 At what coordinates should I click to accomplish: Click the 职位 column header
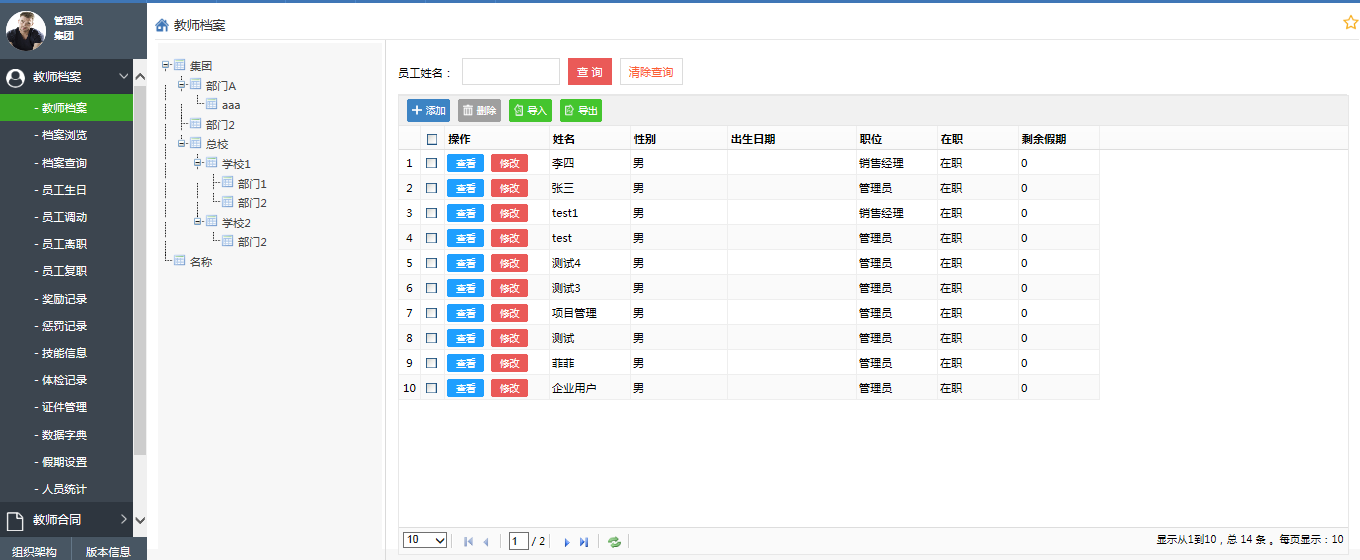point(896,139)
